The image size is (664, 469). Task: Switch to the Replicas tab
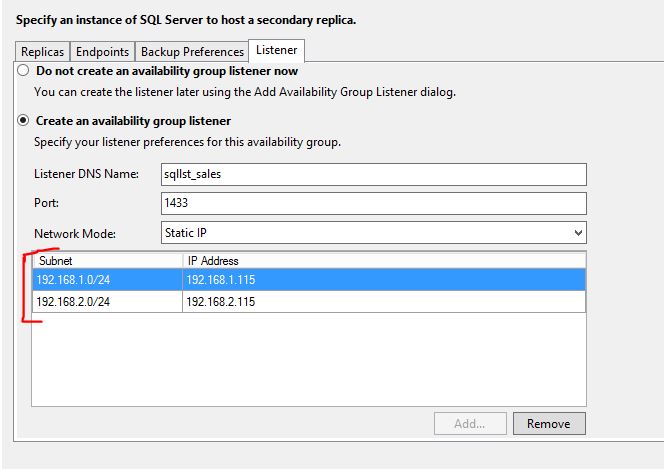(43, 51)
